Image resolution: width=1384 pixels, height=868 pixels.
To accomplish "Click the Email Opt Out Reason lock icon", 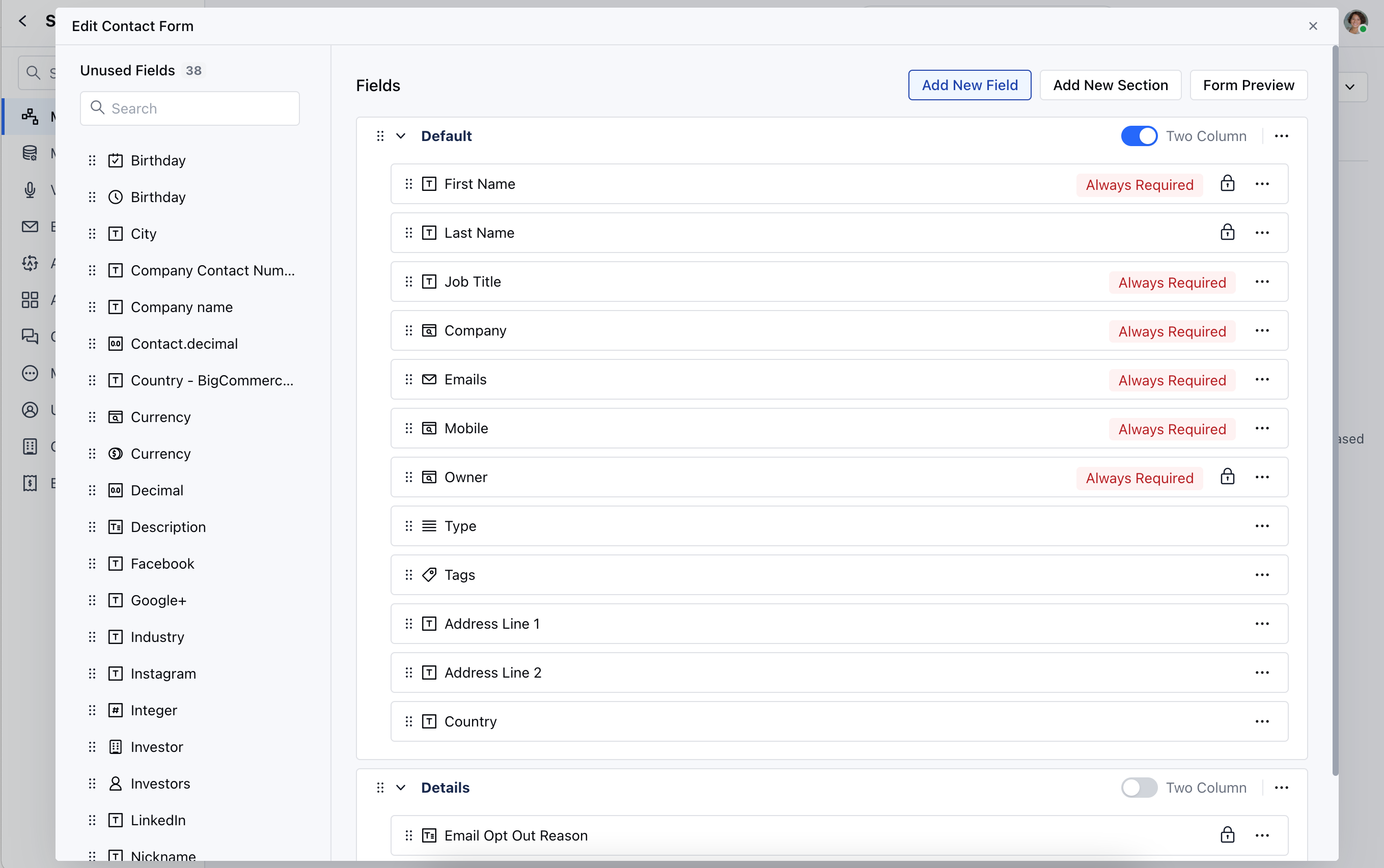I will coord(1227,835).
